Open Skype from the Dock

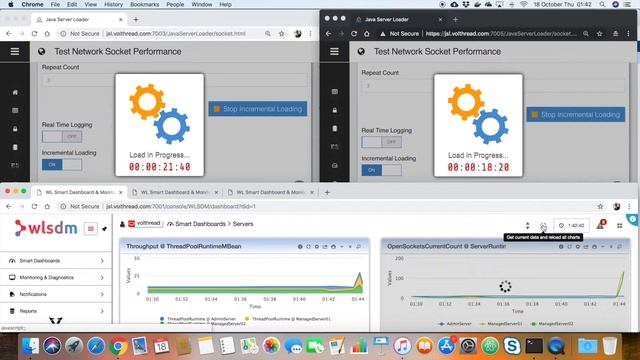(x=511, y=346)
